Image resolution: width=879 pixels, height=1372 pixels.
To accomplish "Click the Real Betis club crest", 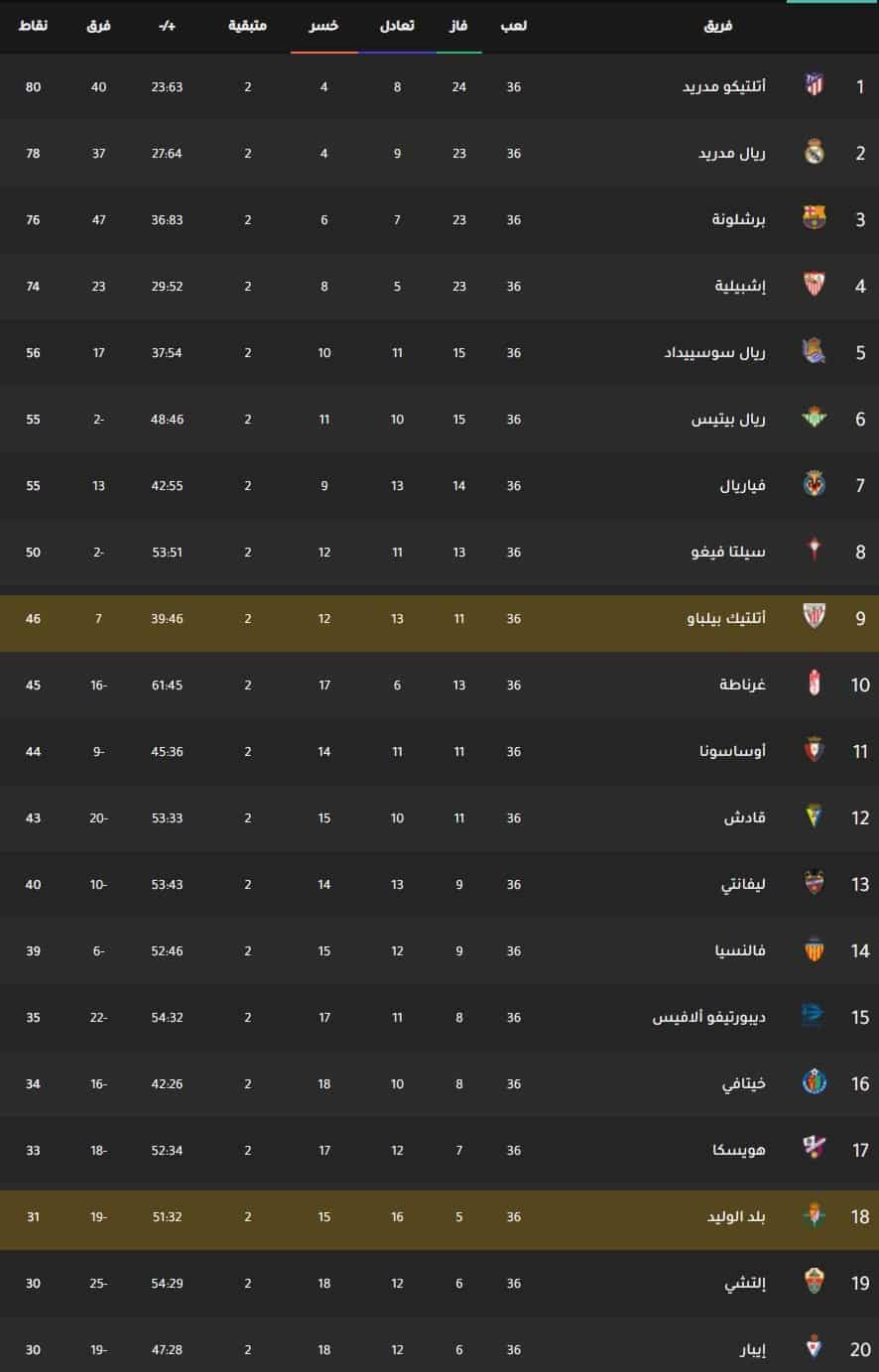I will [x=815, y=419].
